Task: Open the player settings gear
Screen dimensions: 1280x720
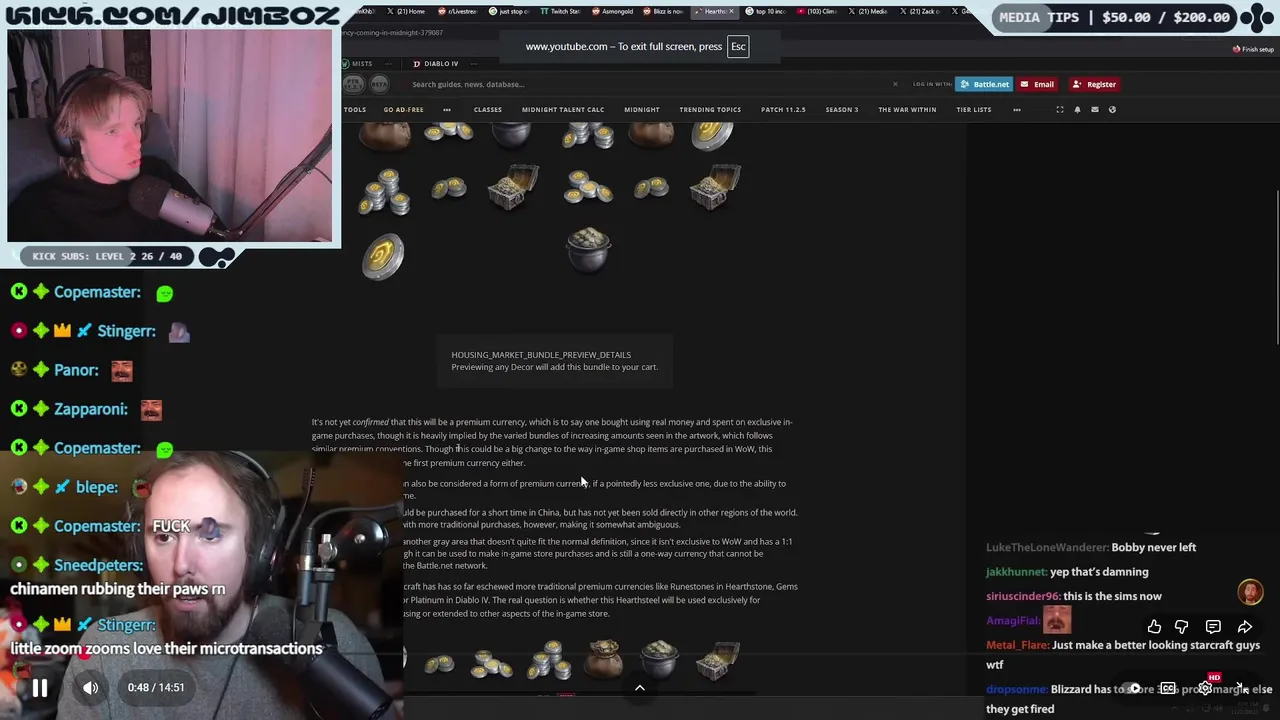Action: click(1207, 688)
